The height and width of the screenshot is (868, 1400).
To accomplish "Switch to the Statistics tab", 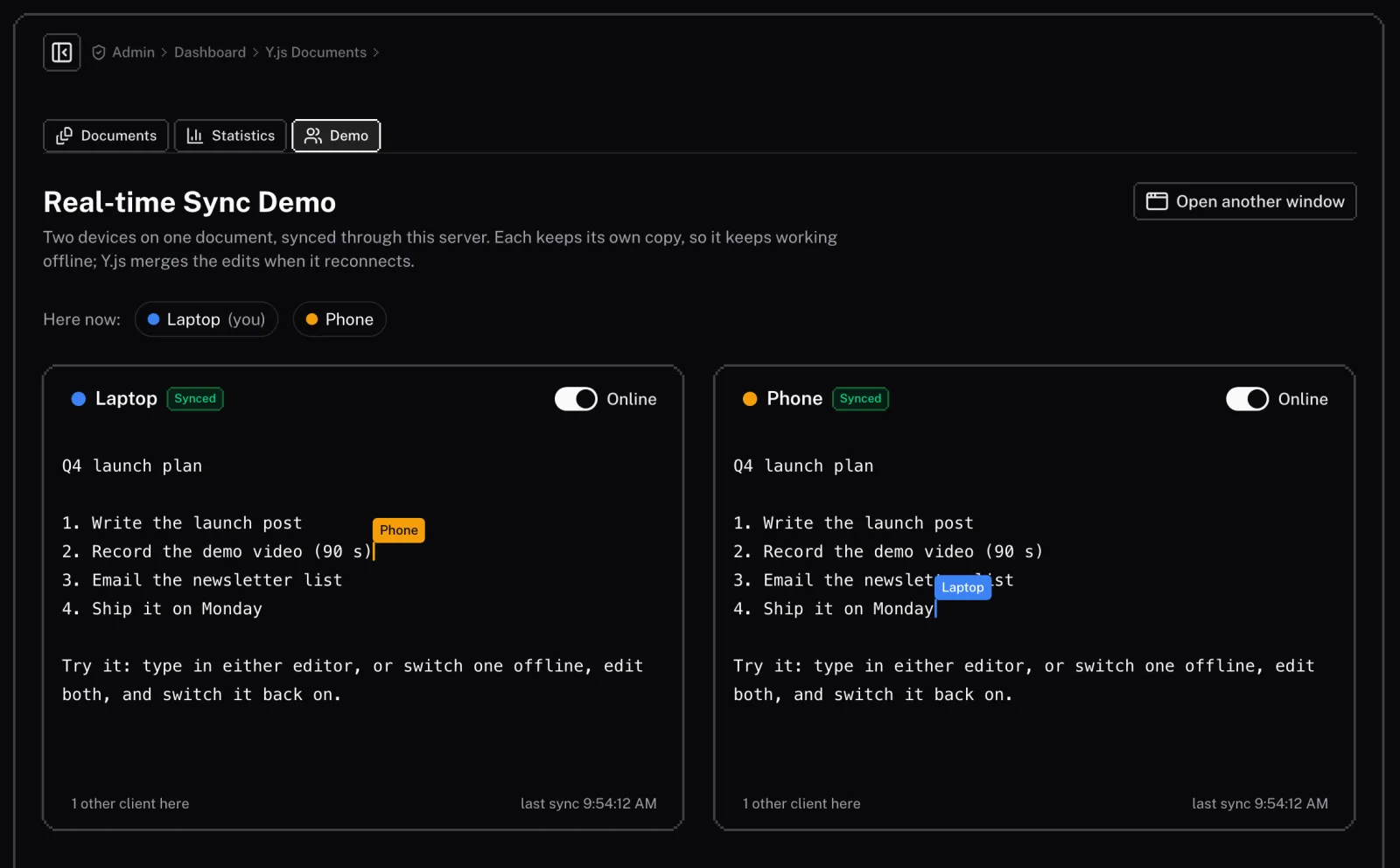I will (230, 136).
